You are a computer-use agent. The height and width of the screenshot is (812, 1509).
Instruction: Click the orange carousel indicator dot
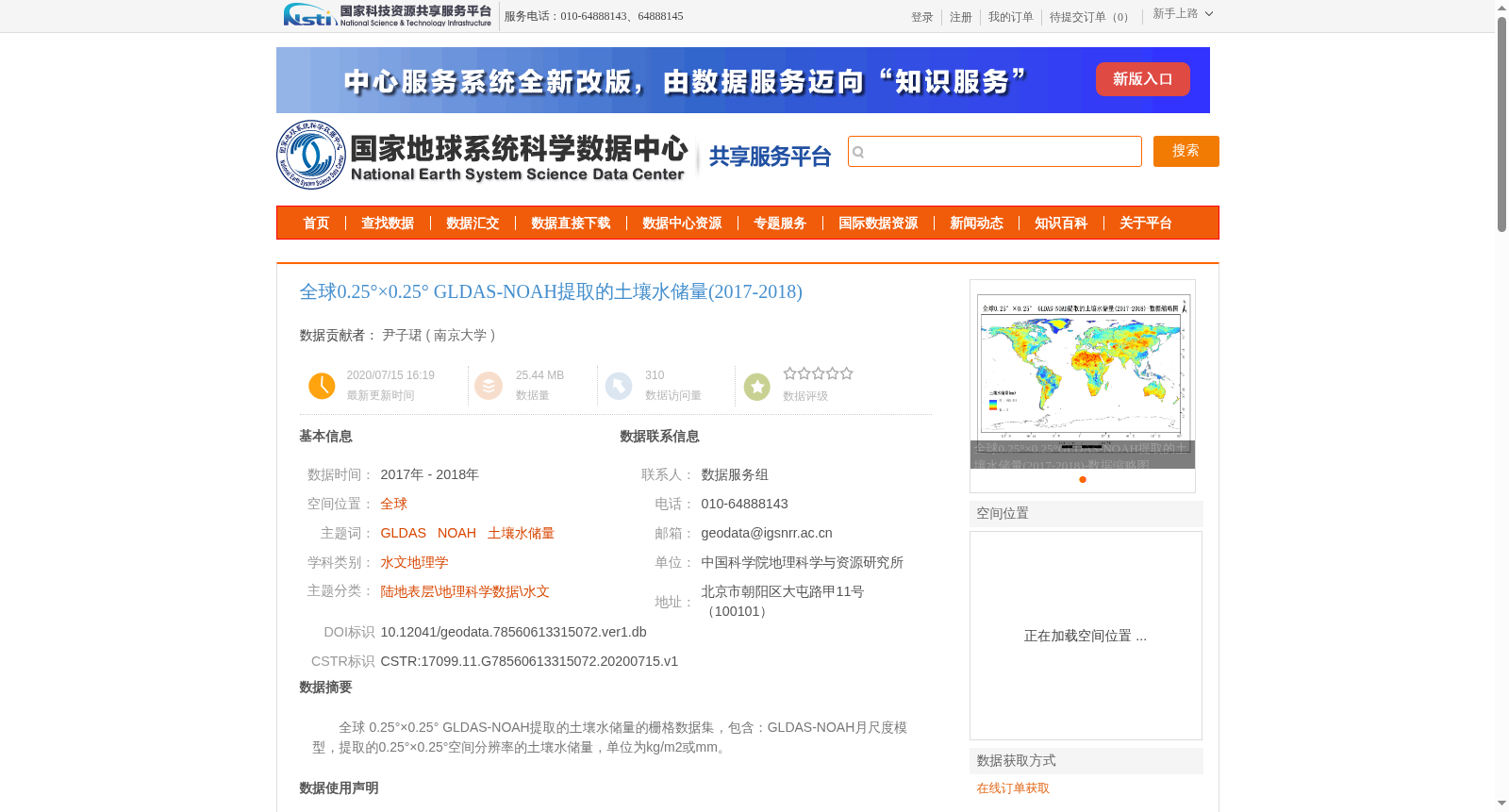pos(1083,479)
